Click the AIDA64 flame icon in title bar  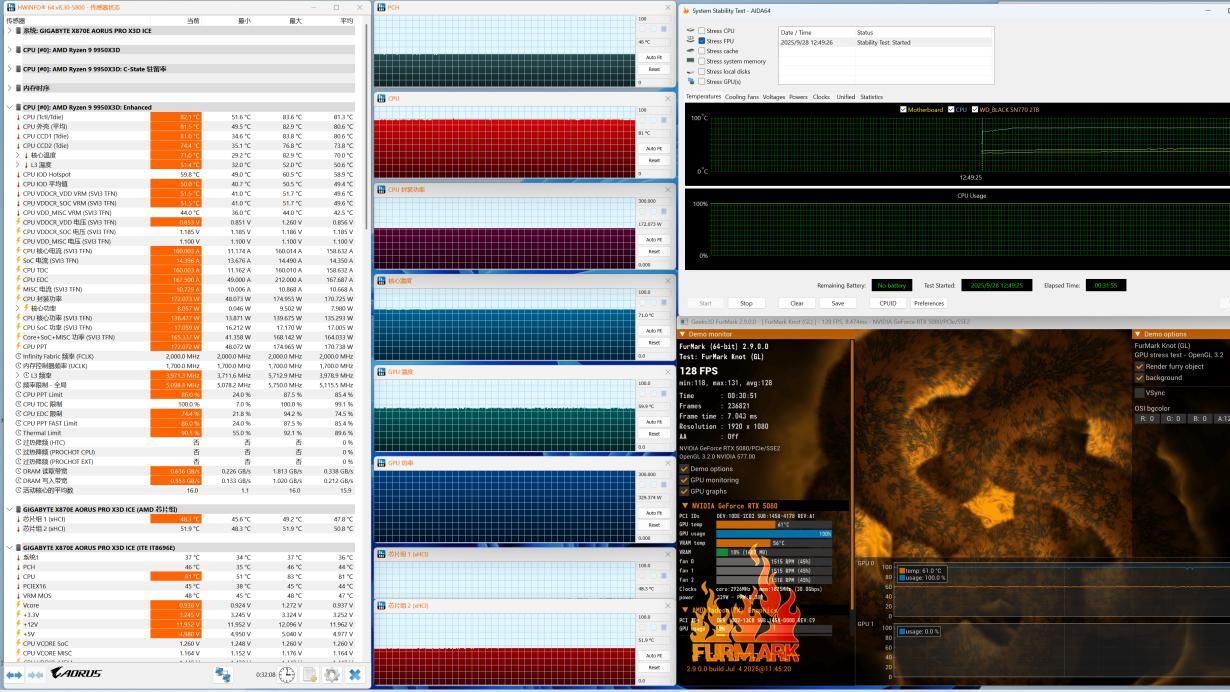[x=686, y=10]
